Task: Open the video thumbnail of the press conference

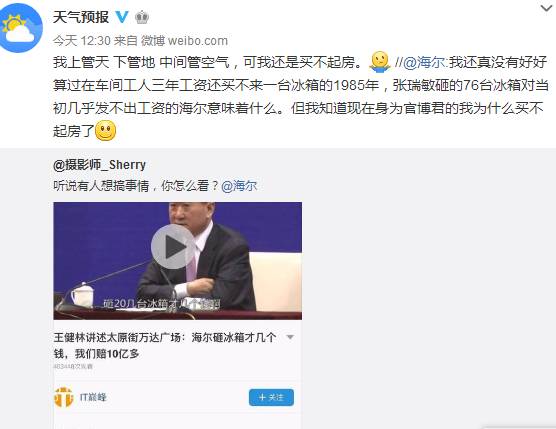Action: tap(178, 261)
